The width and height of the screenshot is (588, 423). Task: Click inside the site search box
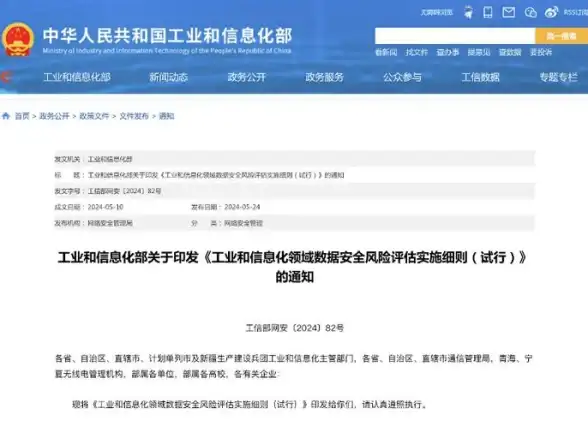coord(455,36)
